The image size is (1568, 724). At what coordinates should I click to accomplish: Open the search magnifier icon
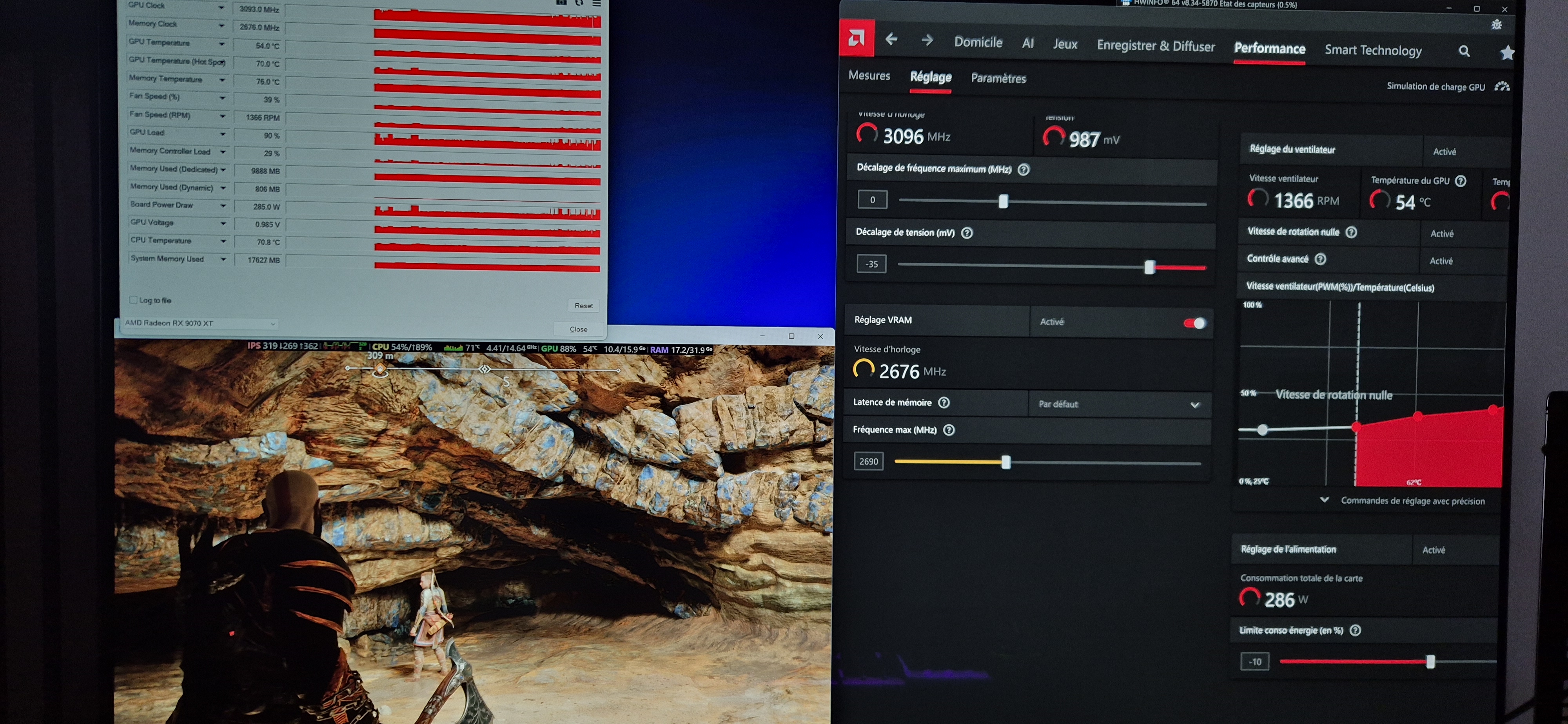click(1464, 52)
